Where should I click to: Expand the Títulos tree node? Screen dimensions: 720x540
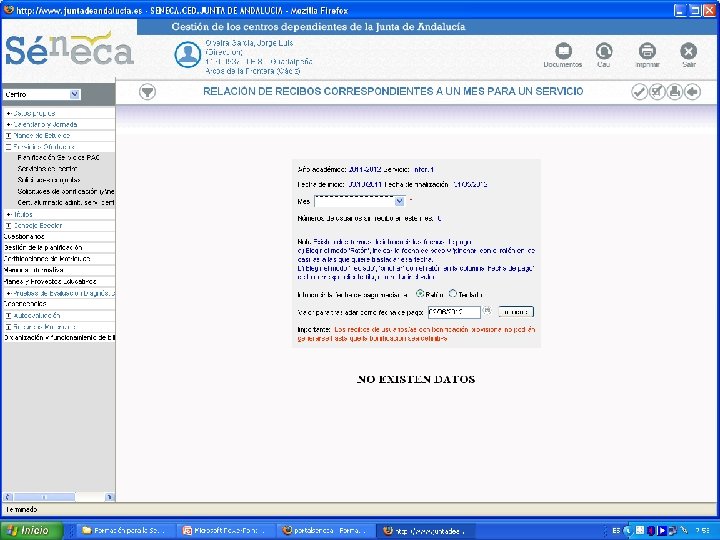[x=9, y=214]
